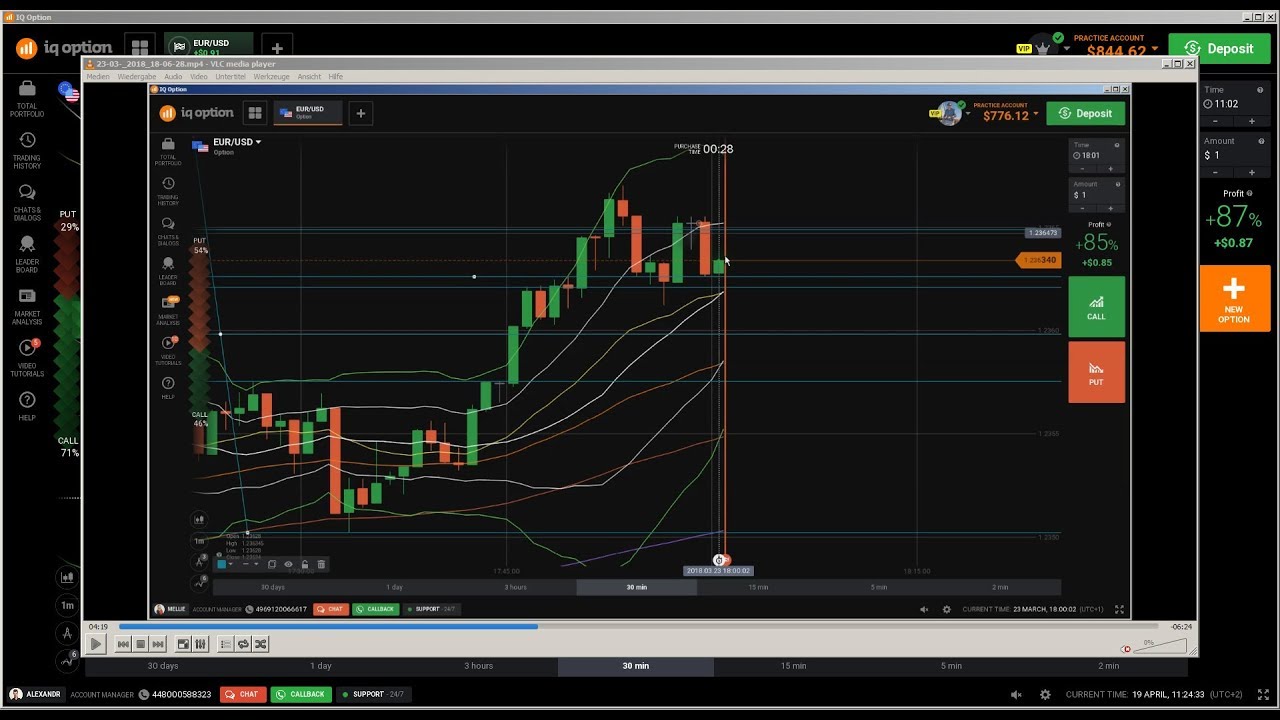Select outer 2 min timeframe
The height and width of the screenshot is (720, 1280).
point(1108,665)
